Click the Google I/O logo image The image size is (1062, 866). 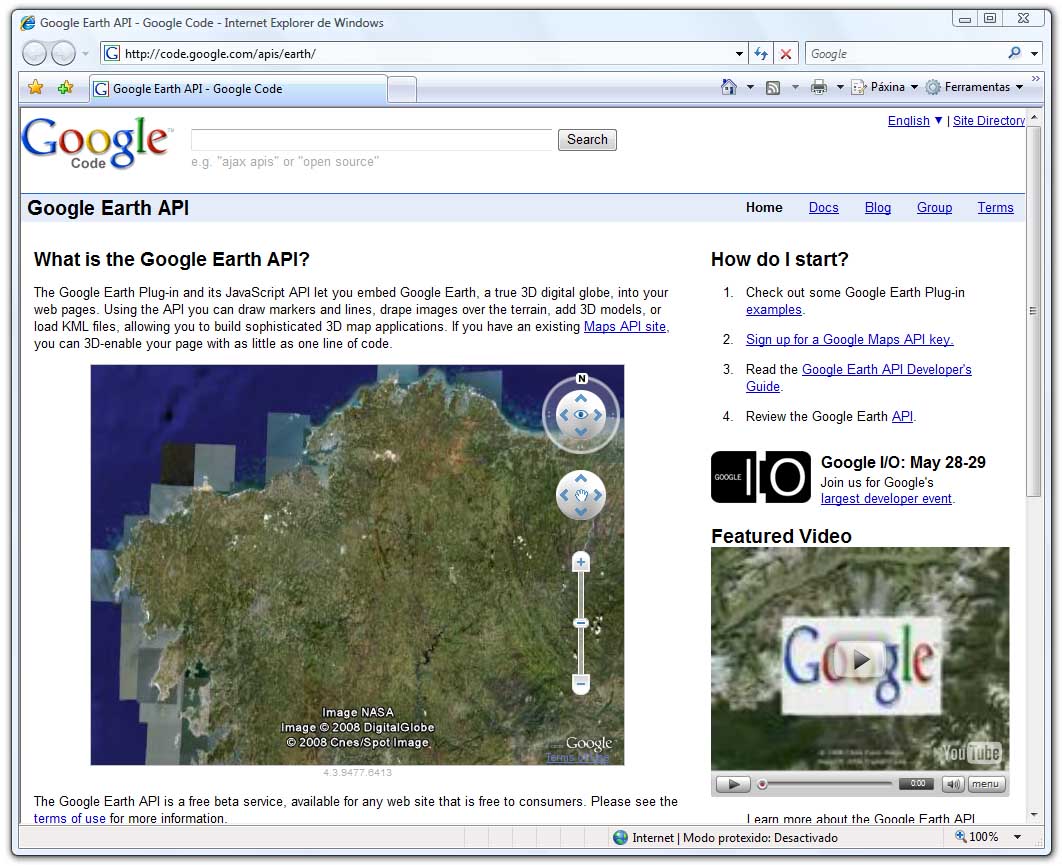(761, 477)
